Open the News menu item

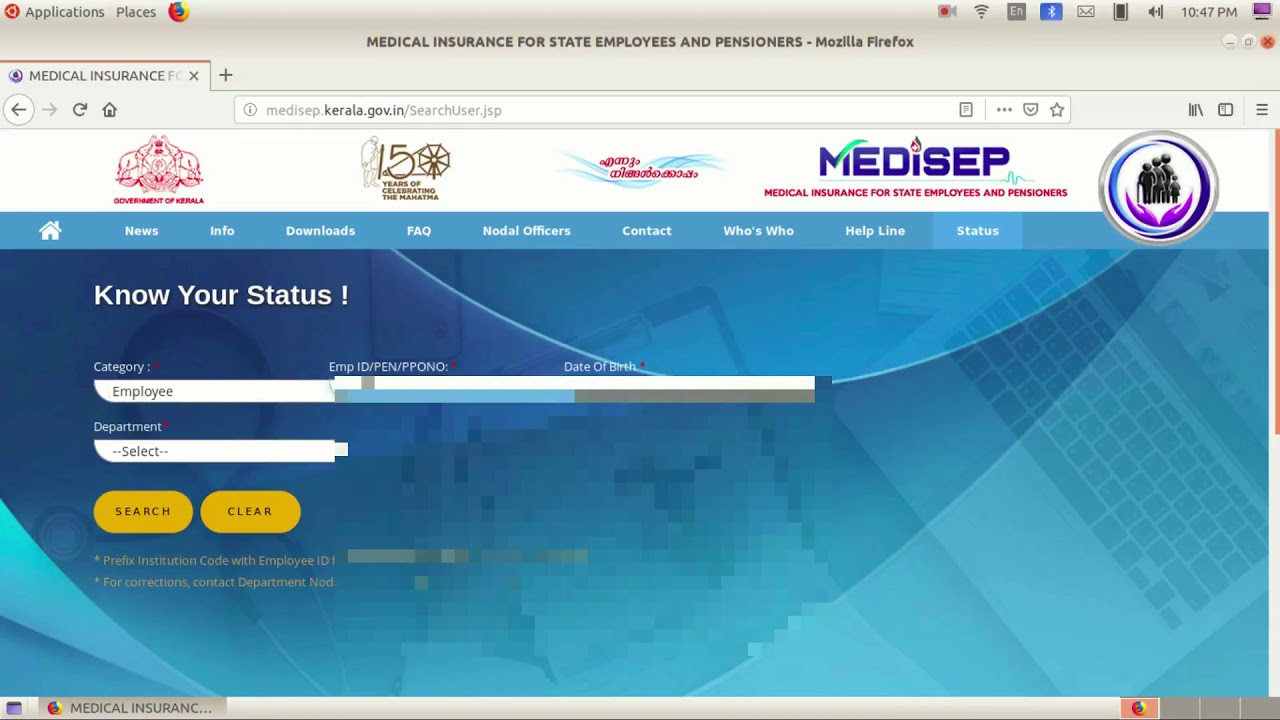pos(142,231)
